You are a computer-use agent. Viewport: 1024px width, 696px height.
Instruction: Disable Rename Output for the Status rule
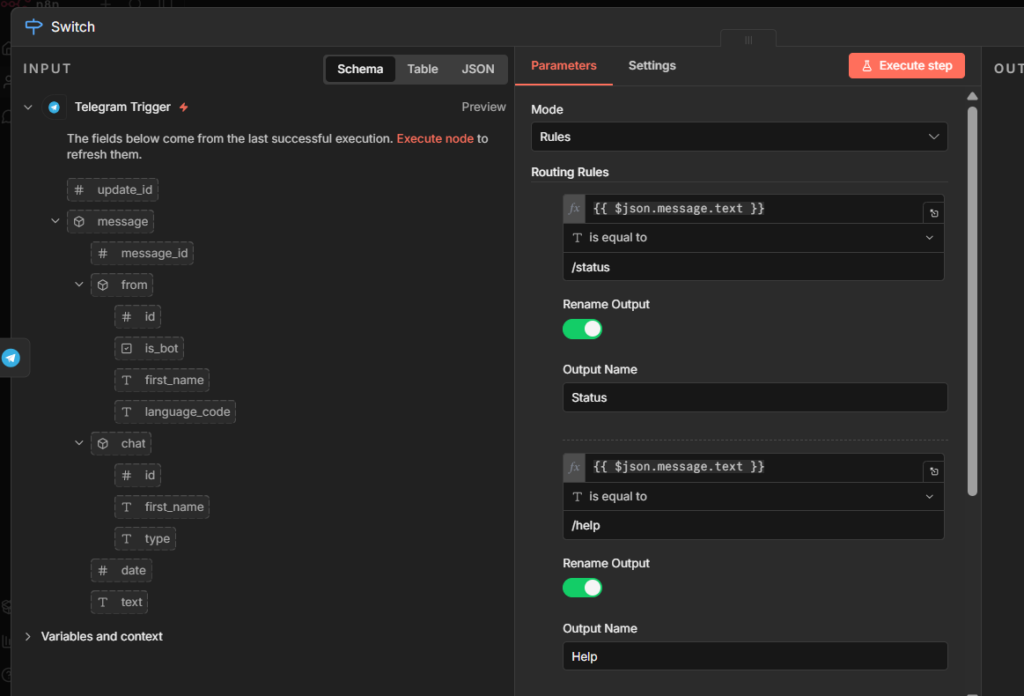(582, 329)
